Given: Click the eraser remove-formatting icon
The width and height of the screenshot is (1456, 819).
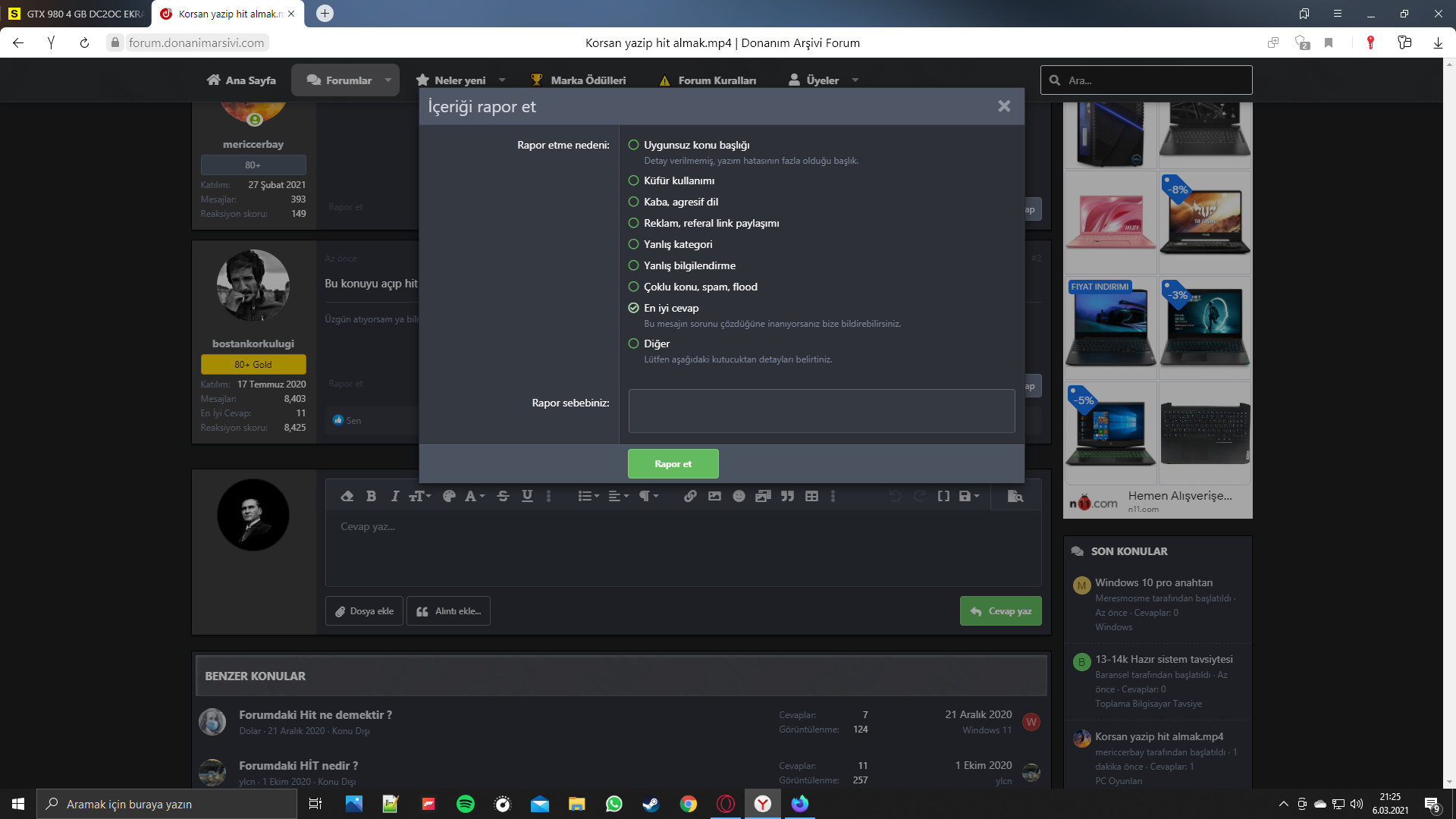Looking at the screenshot, I should click(x=347, y=496).
